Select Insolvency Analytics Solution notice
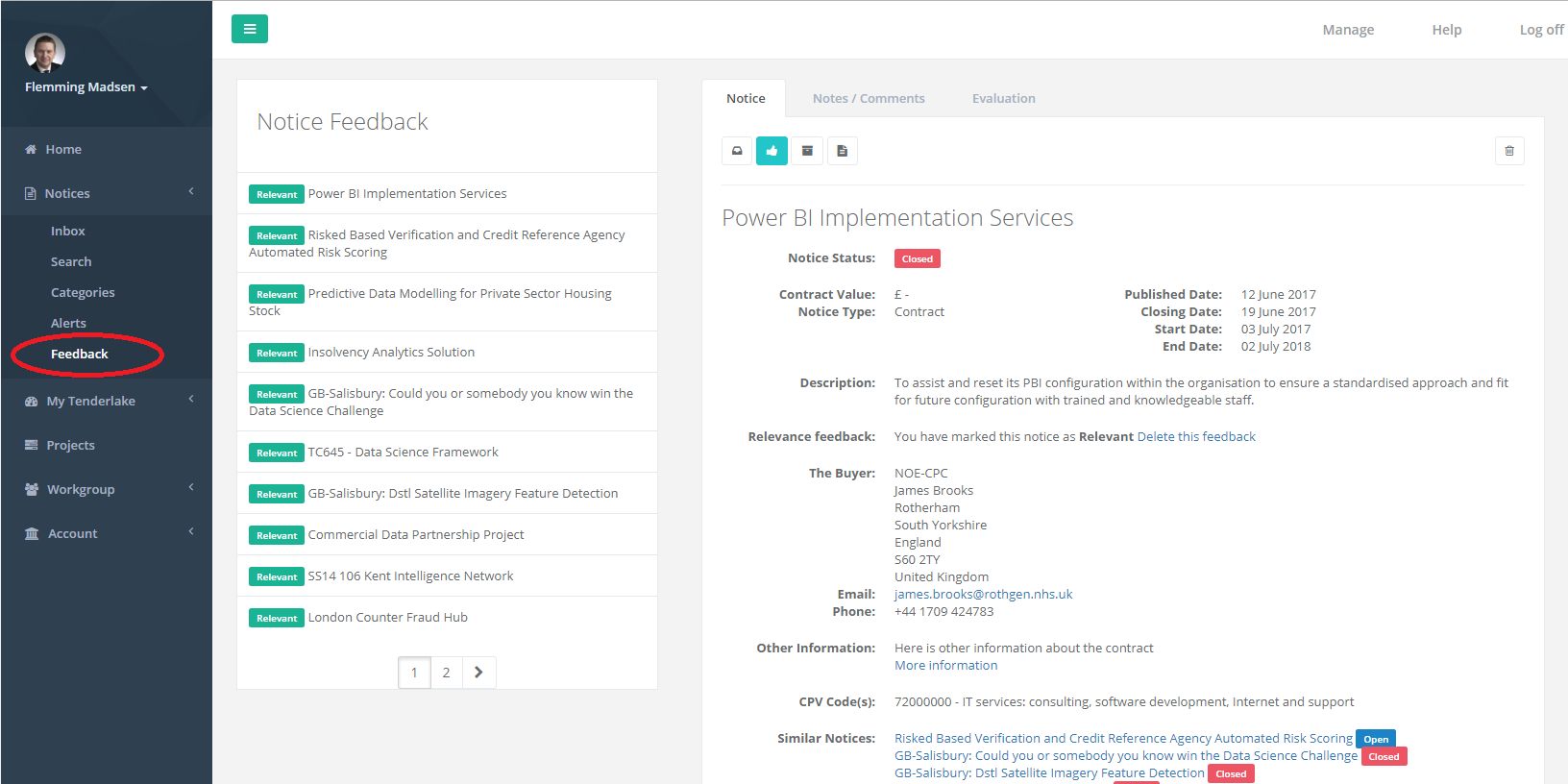Screen dimensions: 1568x784 coord(391,353)
